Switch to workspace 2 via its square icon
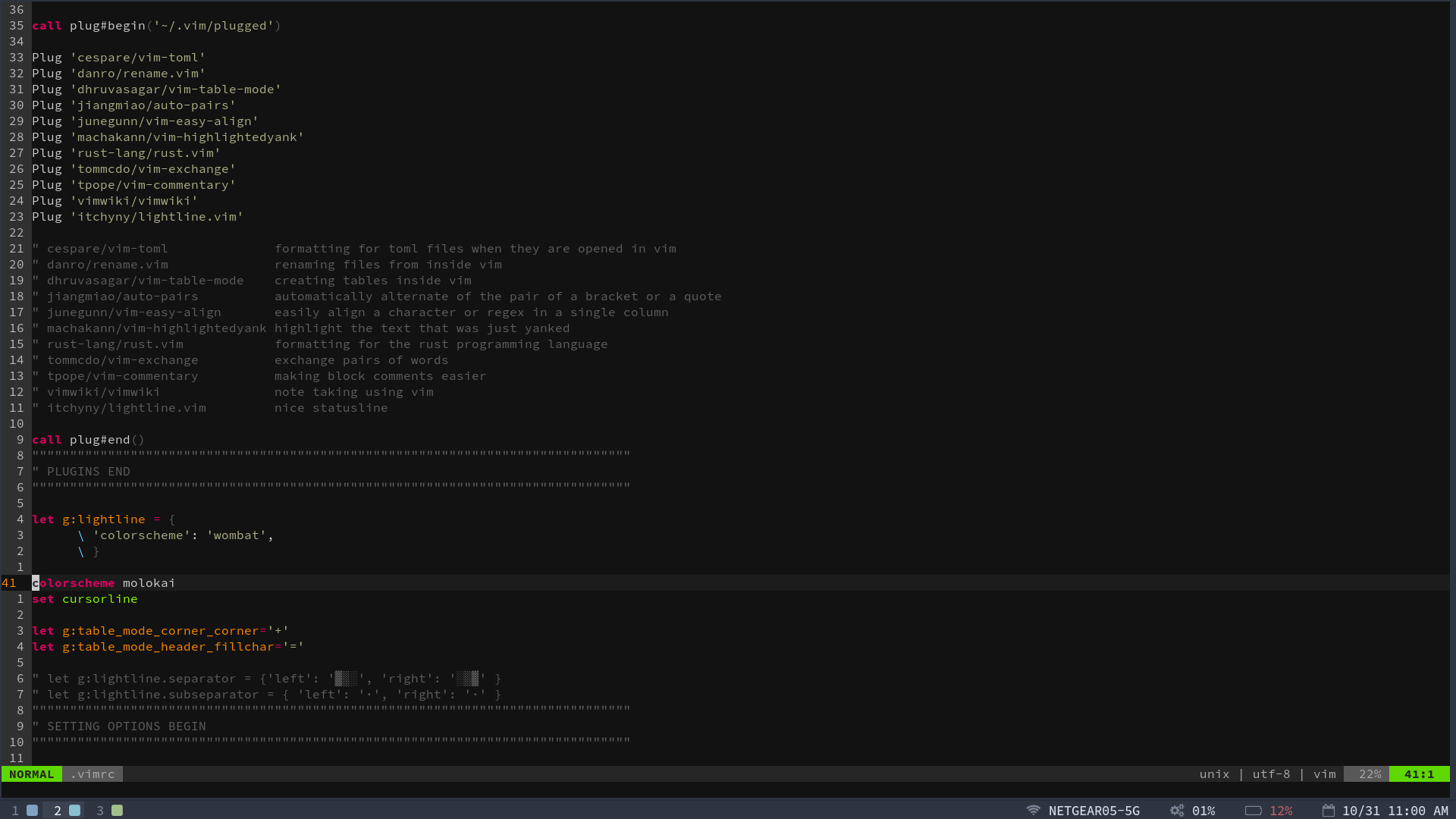Screen dimensions: 1456x819 point(74,810)
